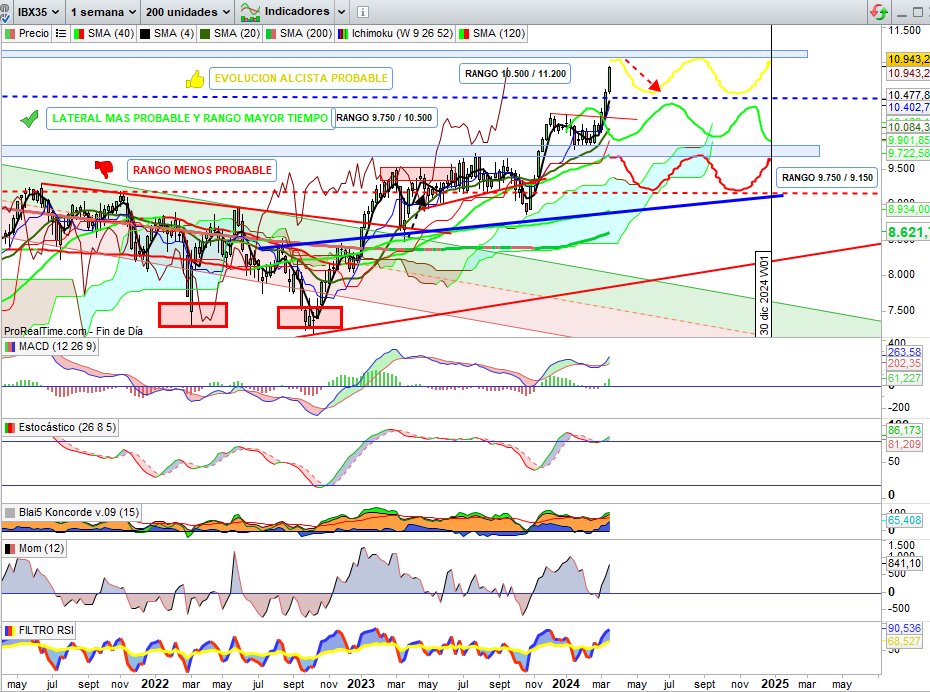This screenshot has height=692, width=930.
Task: Toggle the Precio legend entry
Action: 35,33
